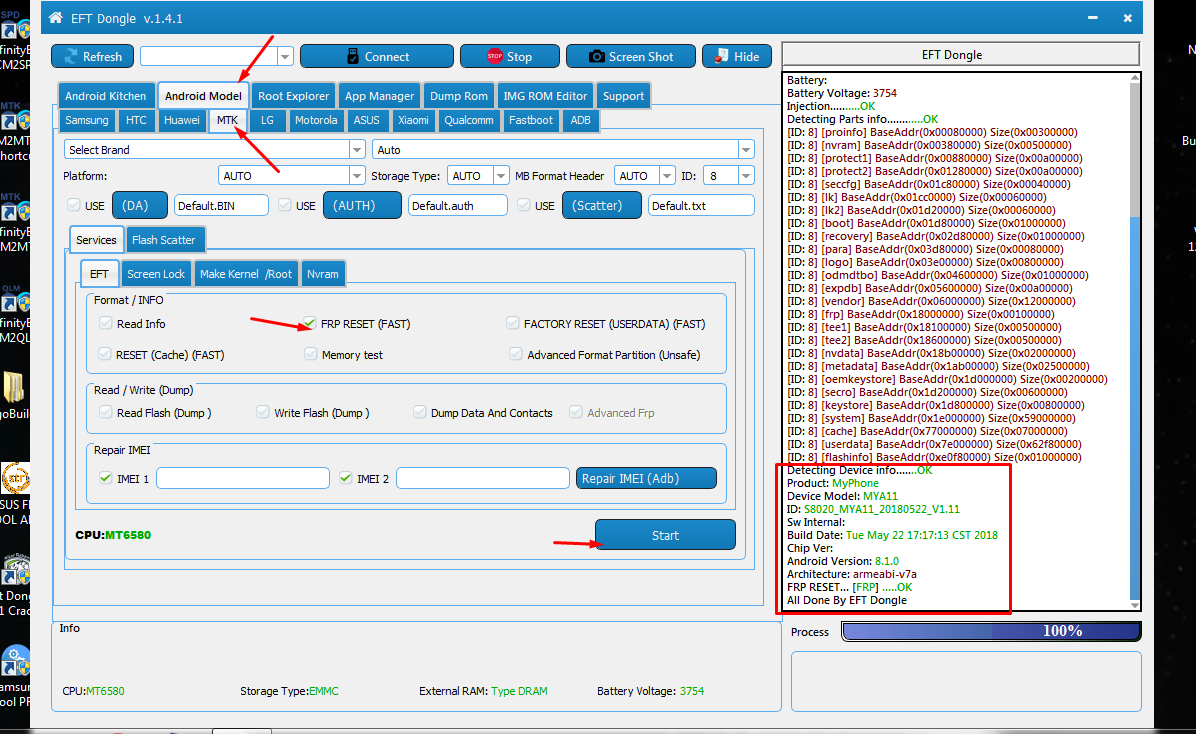Expand the Select Brand dropdown

point(356,150)
